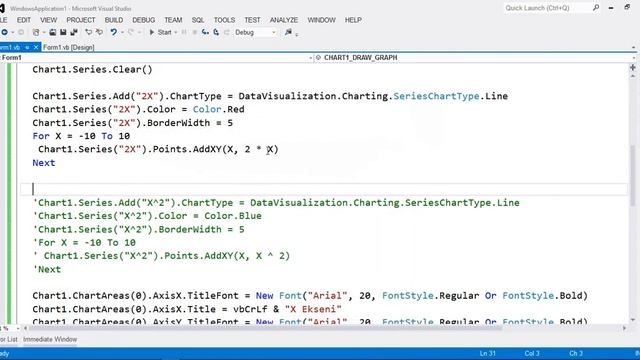Screen dimensions: 640x360
Task: Click the Color.Red code text
Action: [x=218, y=109]
